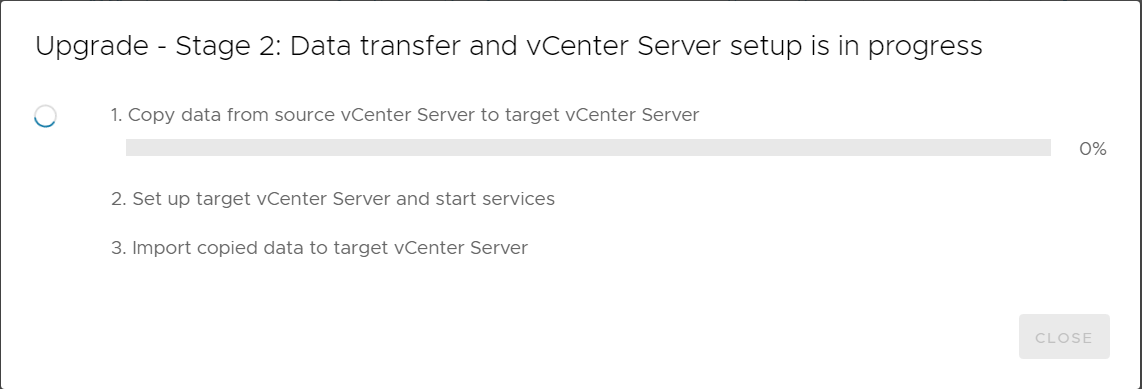Click the number "3." of the third step
Screen dimensions: 1142x389
click(119, 248)
